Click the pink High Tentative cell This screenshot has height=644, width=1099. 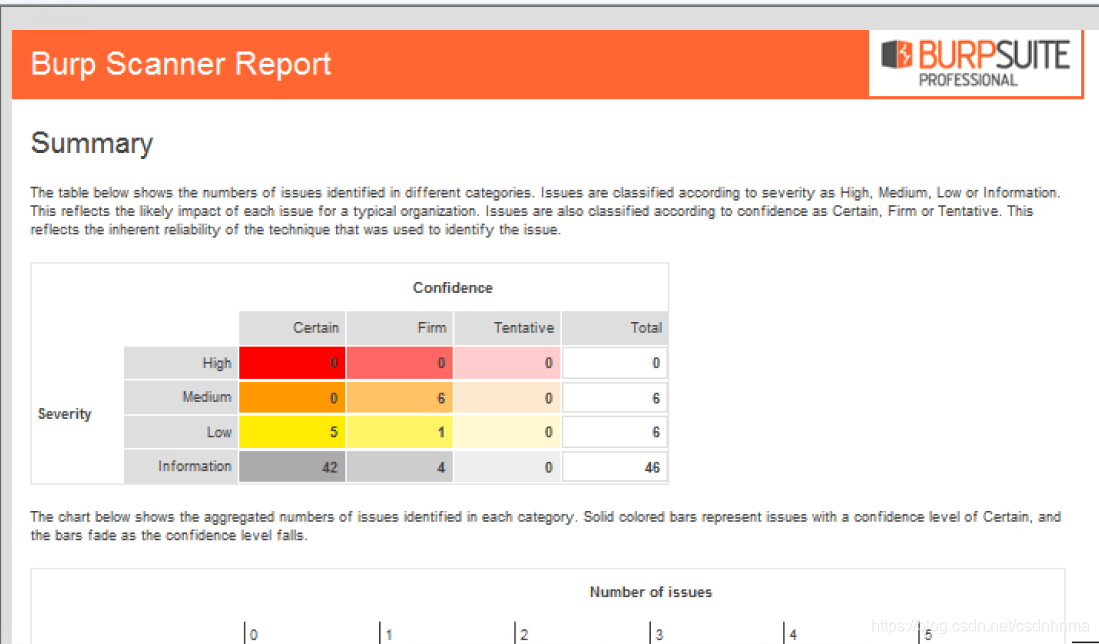(x=507, y=363)
